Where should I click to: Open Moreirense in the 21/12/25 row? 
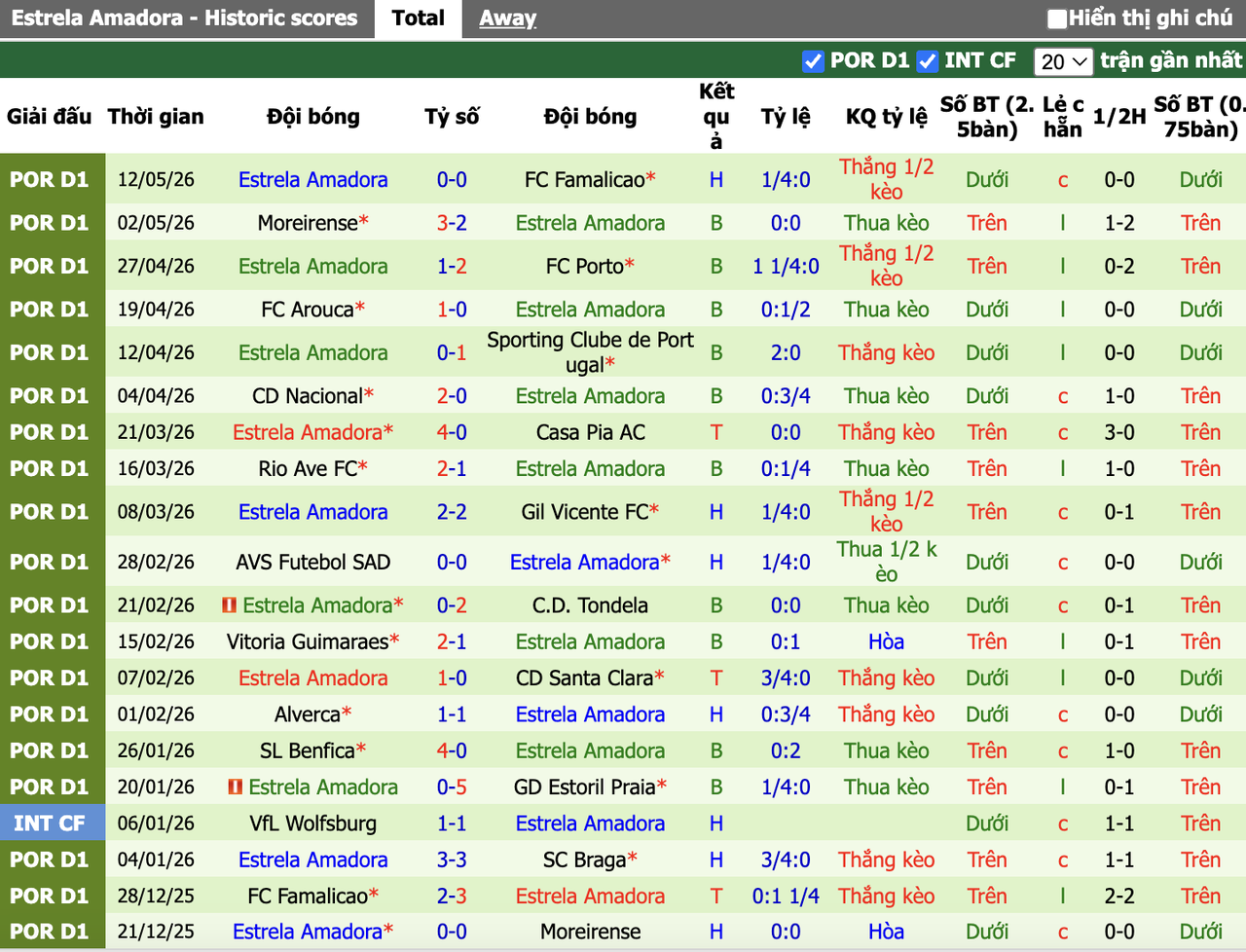[x=590, y=932]
